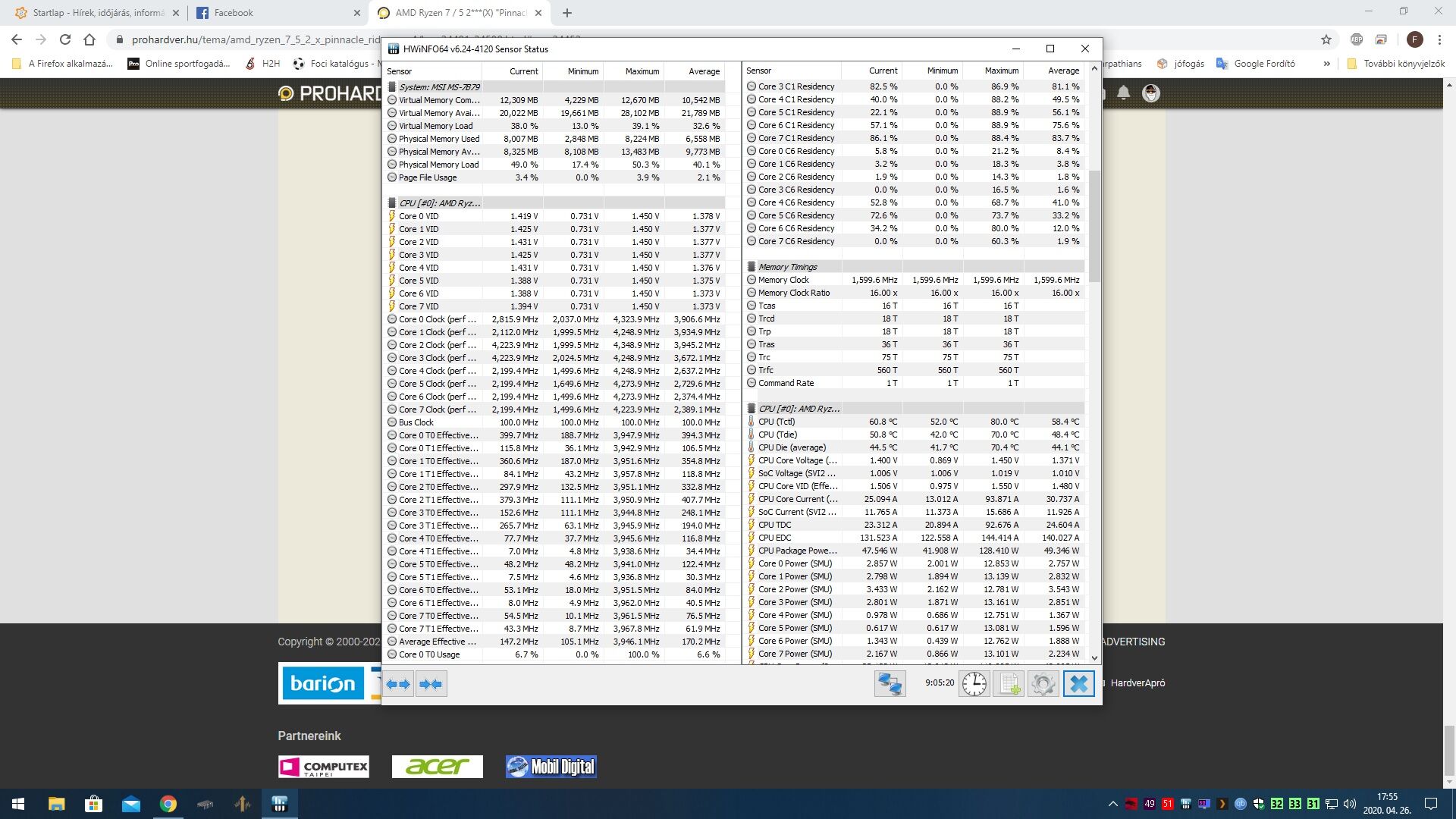Click the notifications bell on Prohardver
The width and height of the screenshot is (1456, 819).
(x=1123, y=93)
